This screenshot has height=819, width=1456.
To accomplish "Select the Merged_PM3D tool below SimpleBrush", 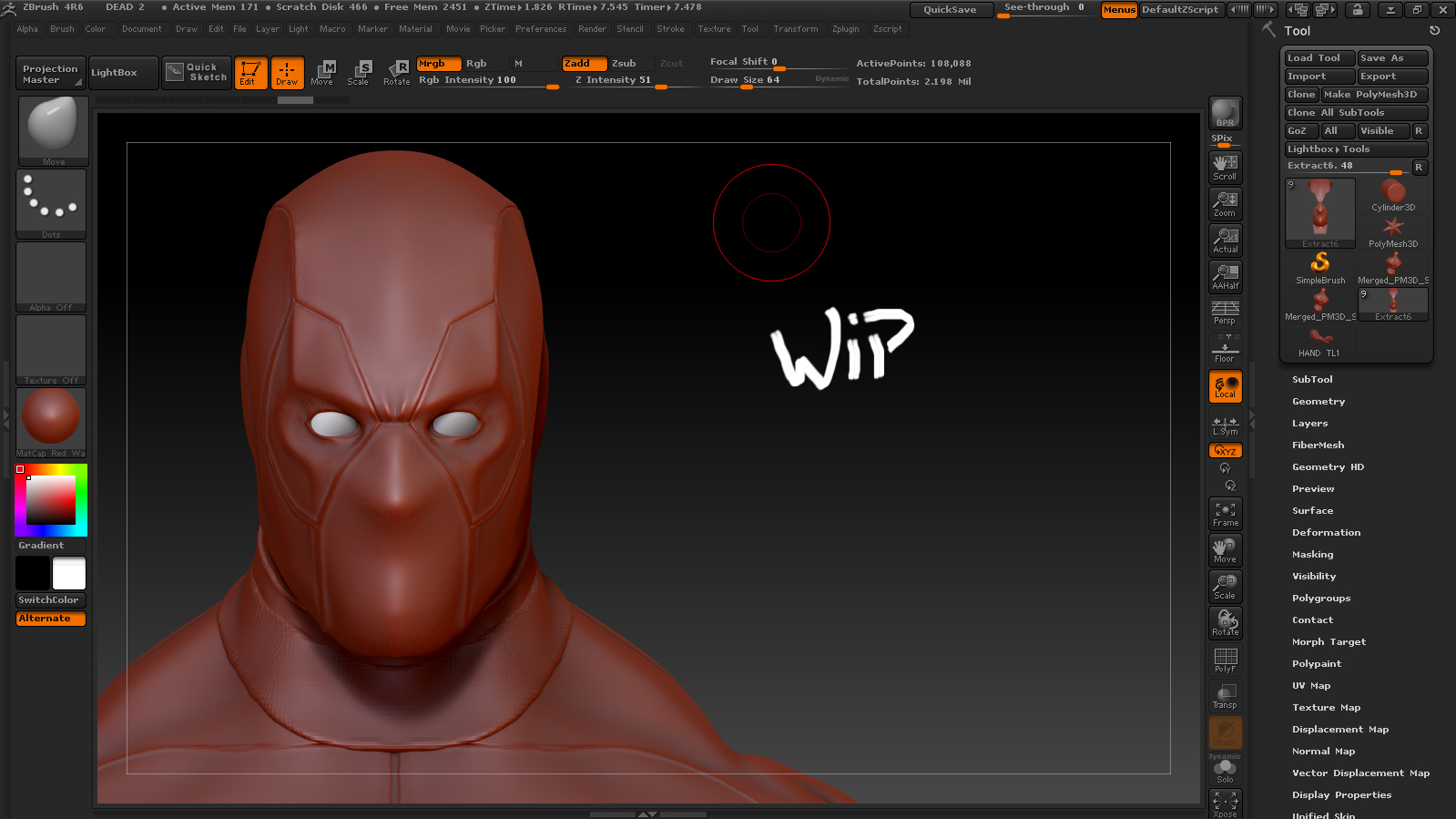I will tap(1320, 305).
